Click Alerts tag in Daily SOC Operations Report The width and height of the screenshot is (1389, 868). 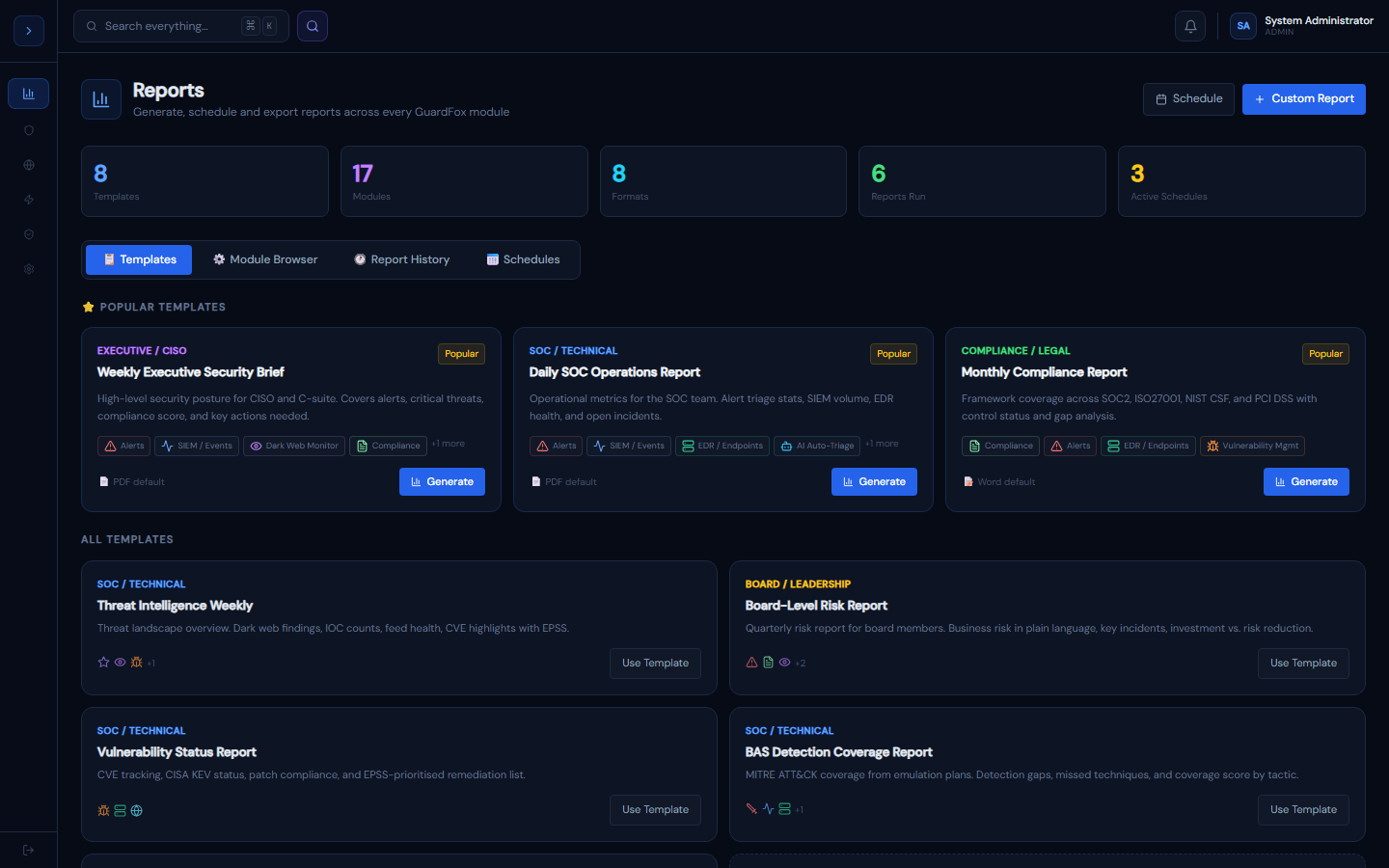point(557,446)
